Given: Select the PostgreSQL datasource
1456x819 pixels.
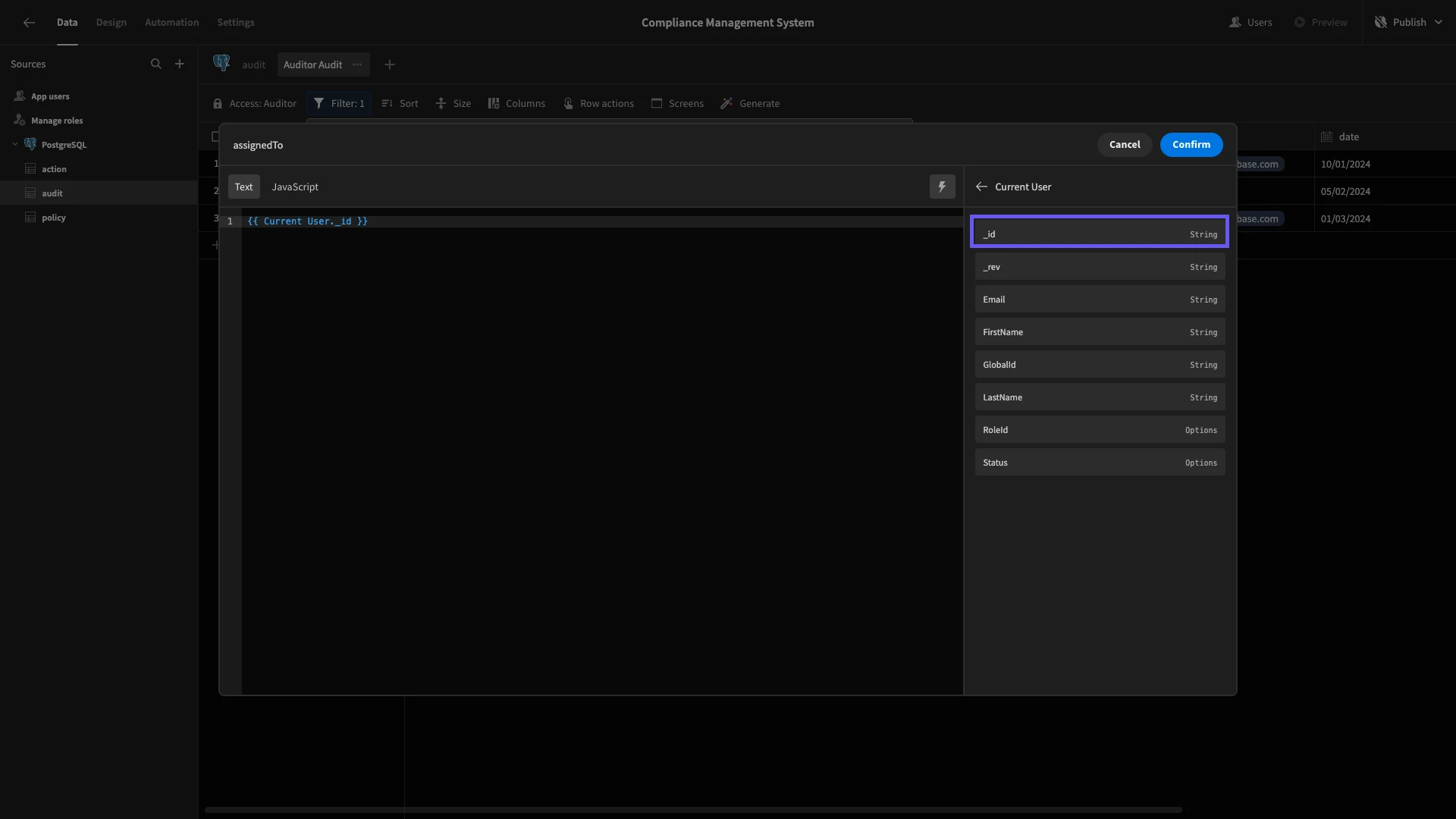Looking at the screenshot, I should click(64, 145).
